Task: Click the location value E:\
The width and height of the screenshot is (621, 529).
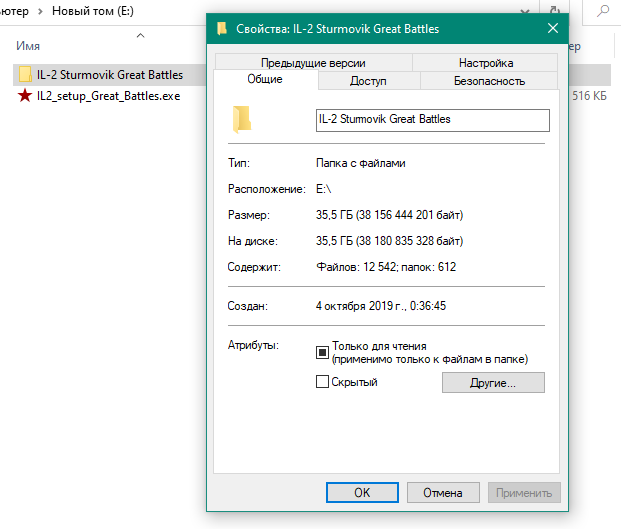Action: tap(323, 189)
